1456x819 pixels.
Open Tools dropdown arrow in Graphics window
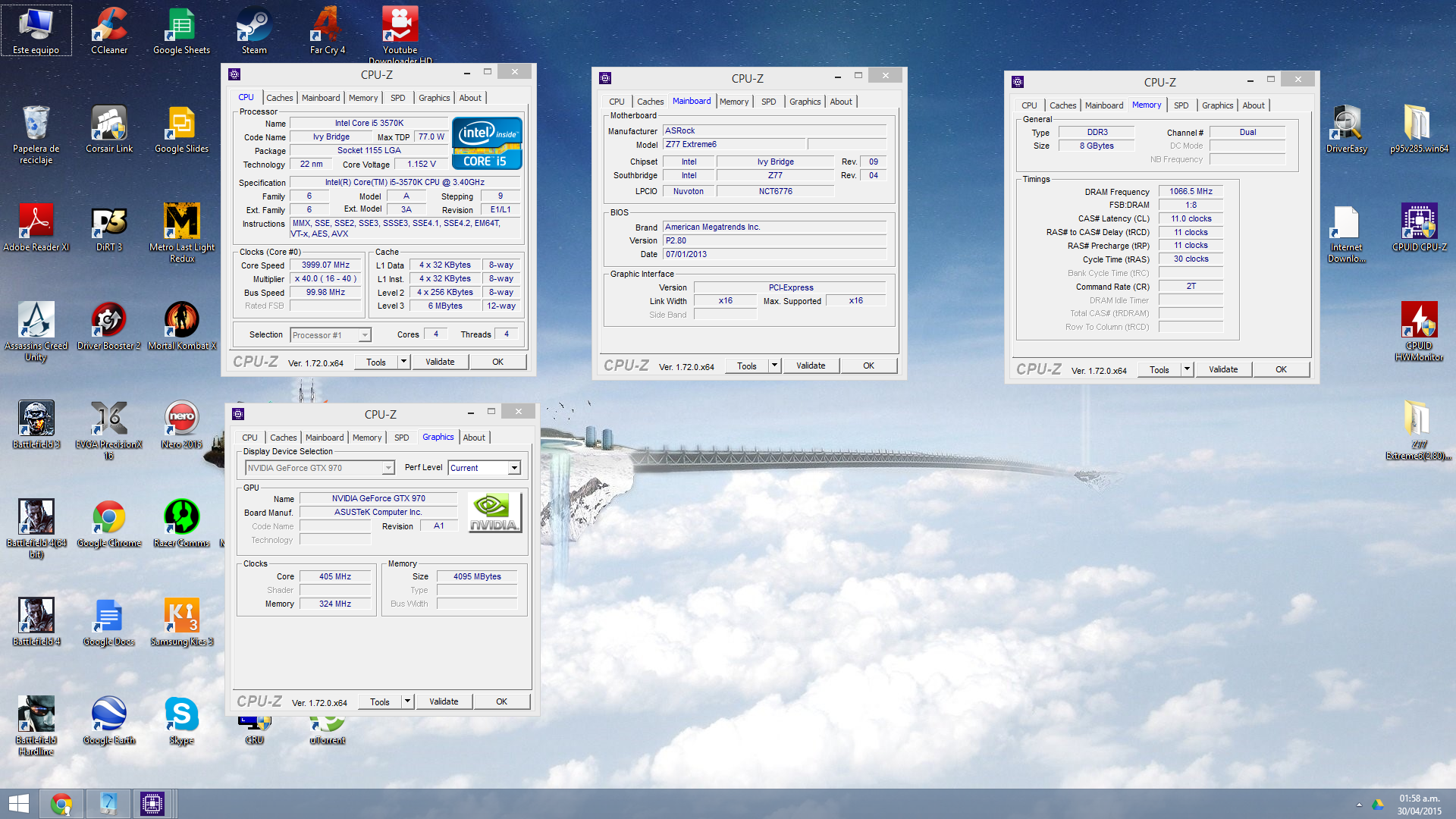(x=407, y=701)
